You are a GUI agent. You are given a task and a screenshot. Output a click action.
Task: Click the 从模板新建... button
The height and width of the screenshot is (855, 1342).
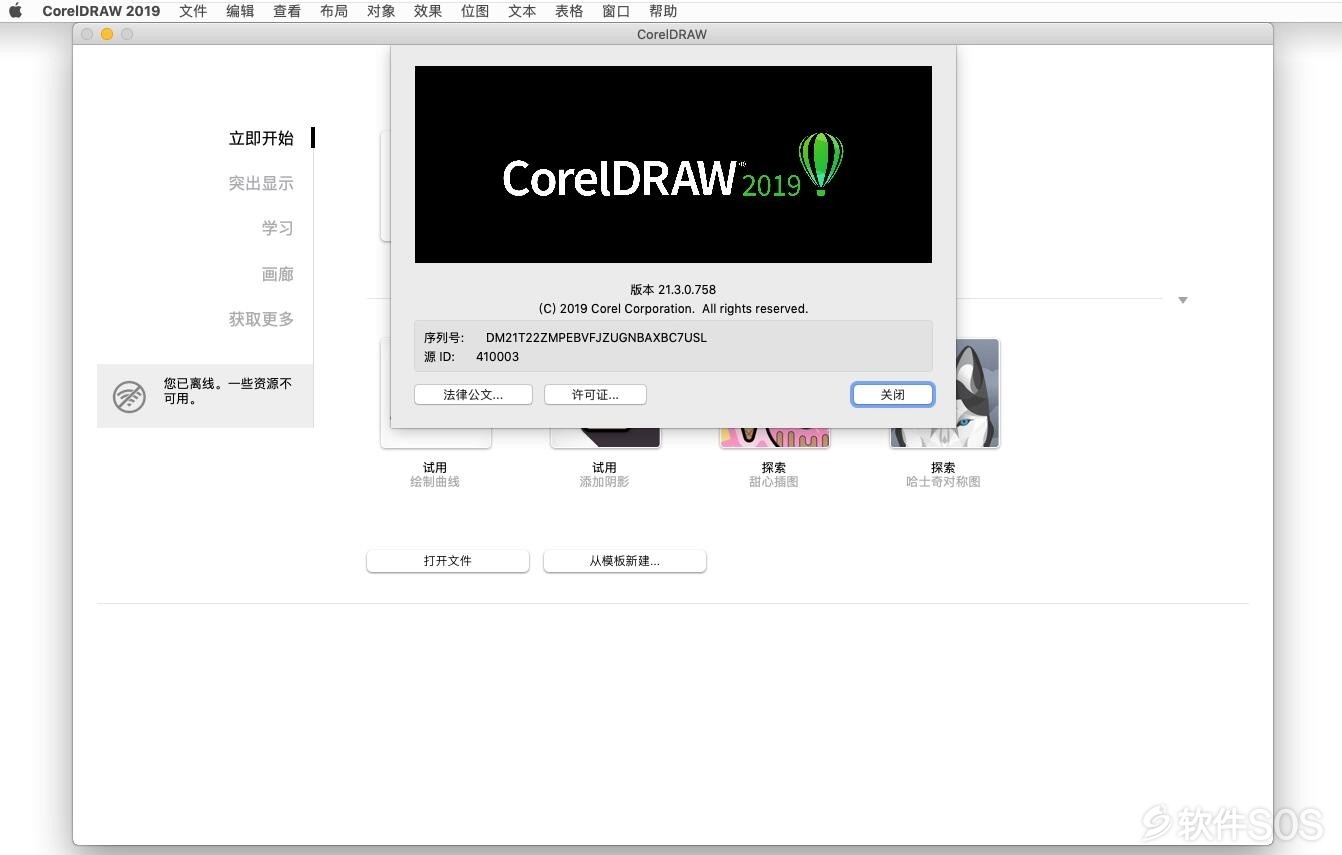point(625,561)
